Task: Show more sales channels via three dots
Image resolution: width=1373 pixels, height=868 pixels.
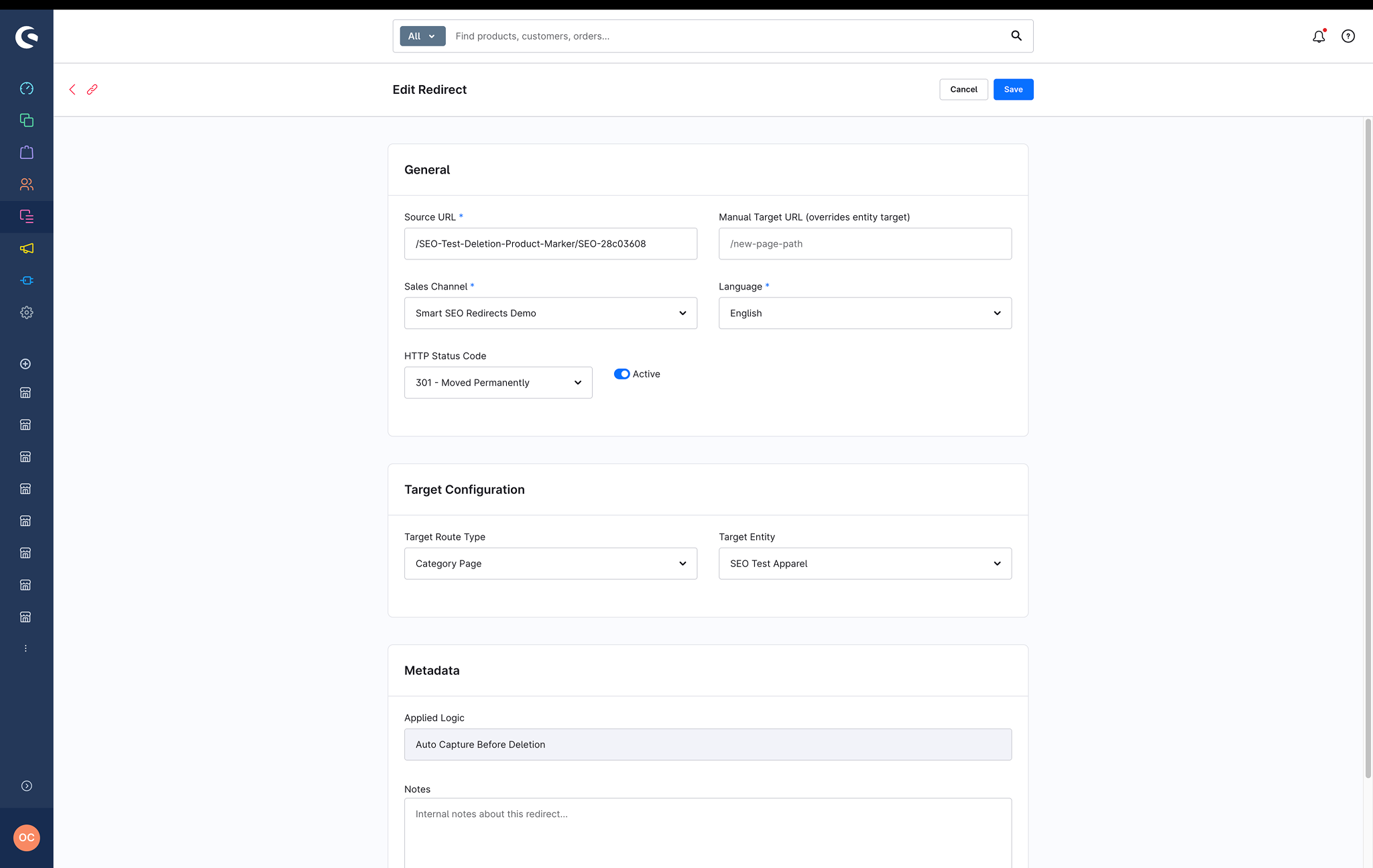Action: [25, 648]
